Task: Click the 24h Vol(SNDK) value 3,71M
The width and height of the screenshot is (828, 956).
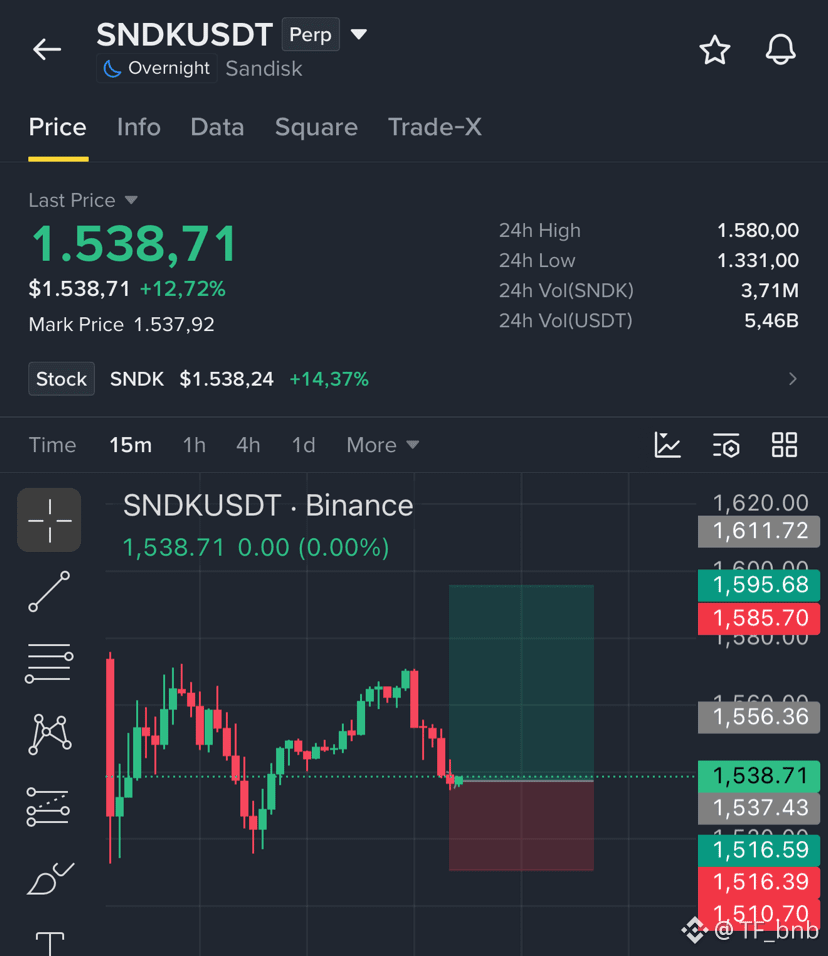Action: (769, 291)
